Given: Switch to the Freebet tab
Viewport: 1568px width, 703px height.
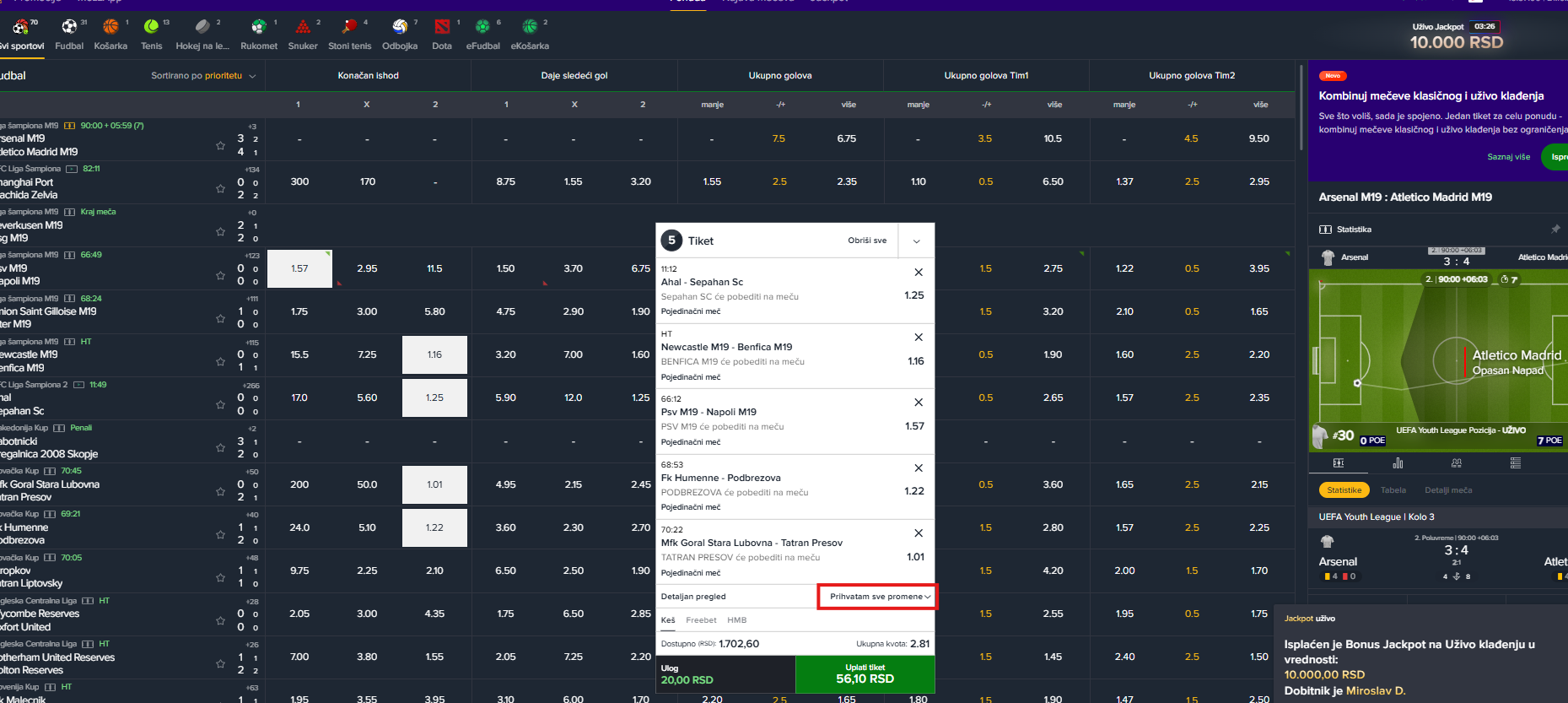Looking at the screenshot, I should pos(701,620).
